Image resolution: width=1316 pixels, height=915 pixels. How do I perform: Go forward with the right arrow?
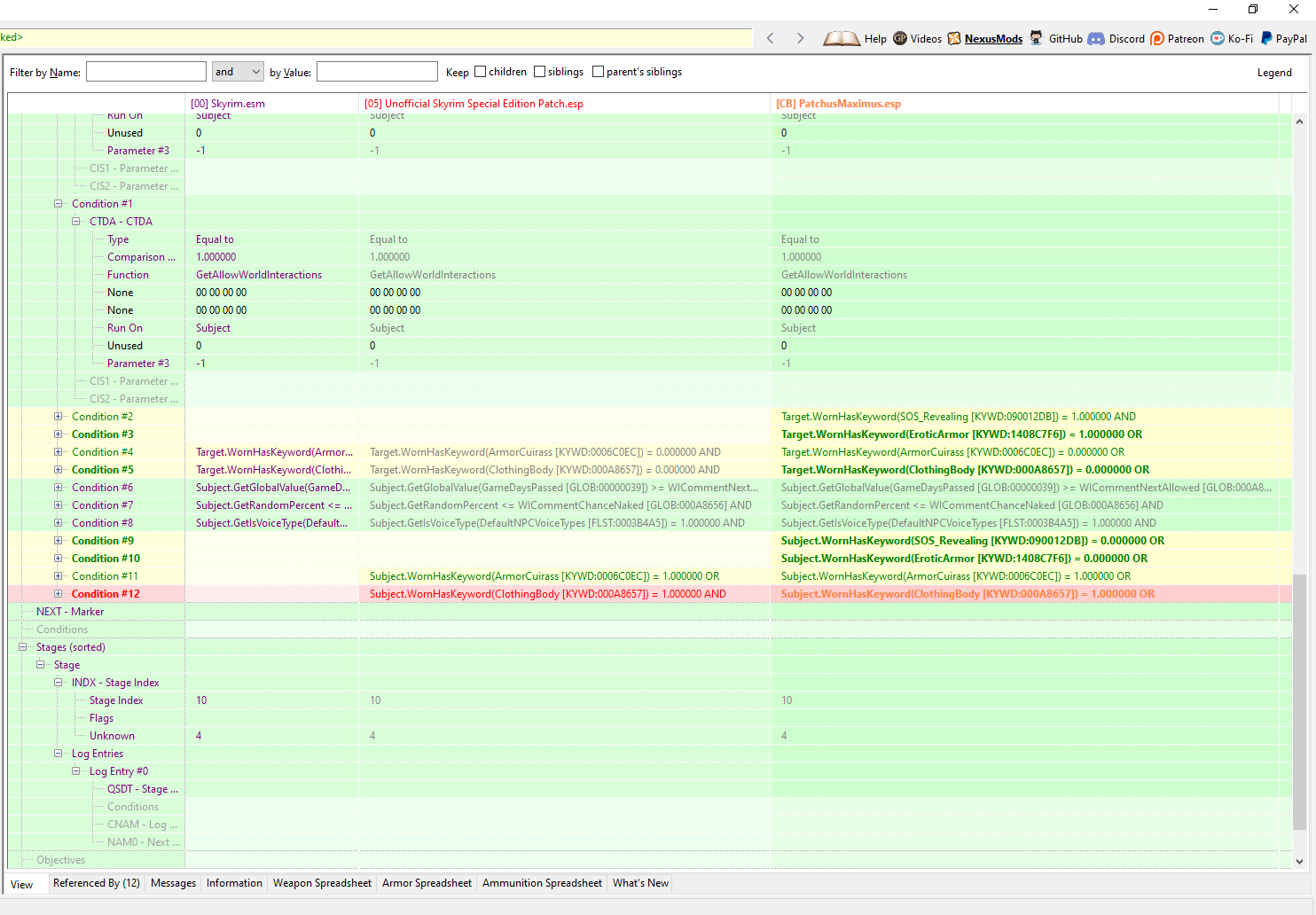click(x=800, y=38)
